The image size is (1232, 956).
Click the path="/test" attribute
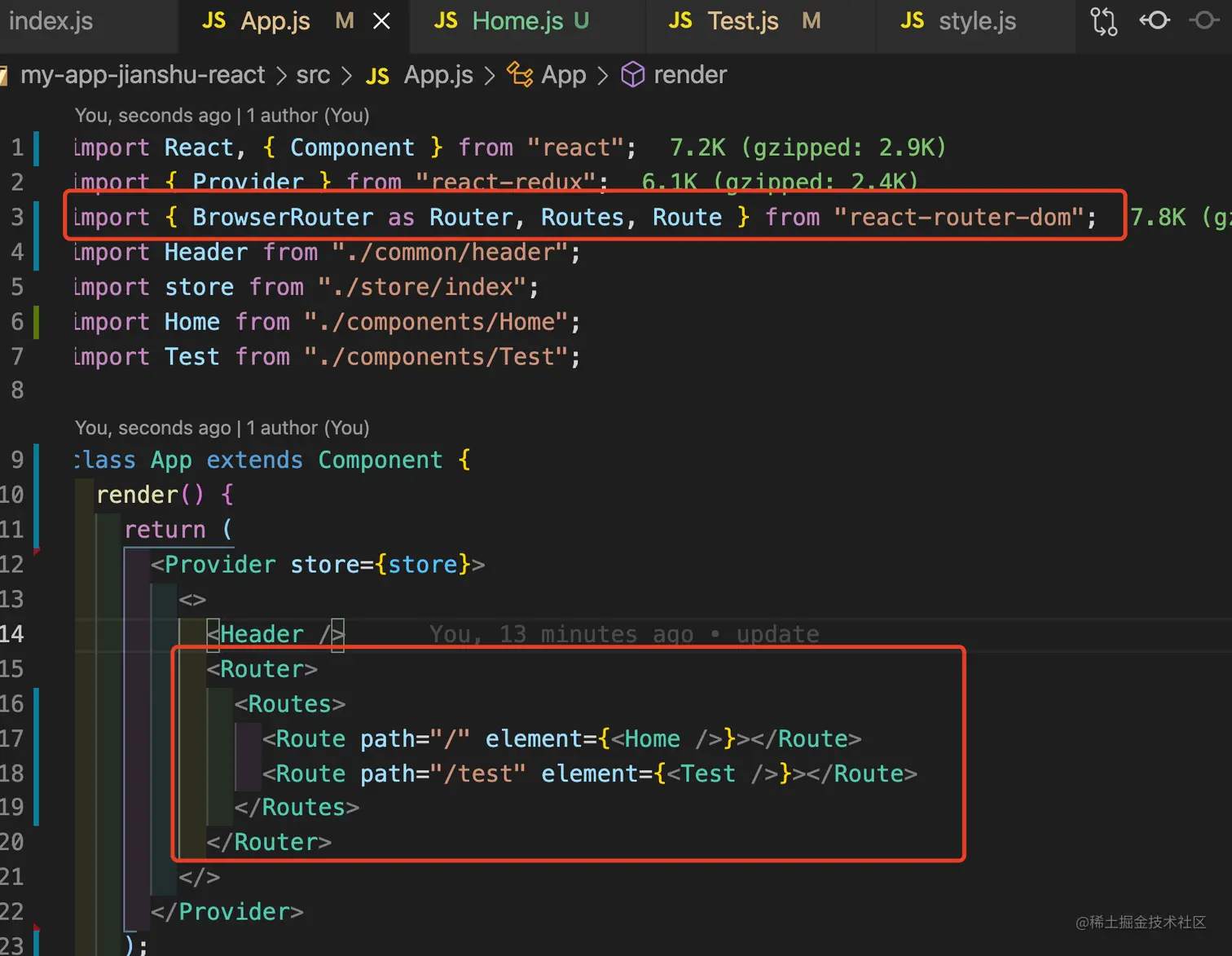[443, 773]
